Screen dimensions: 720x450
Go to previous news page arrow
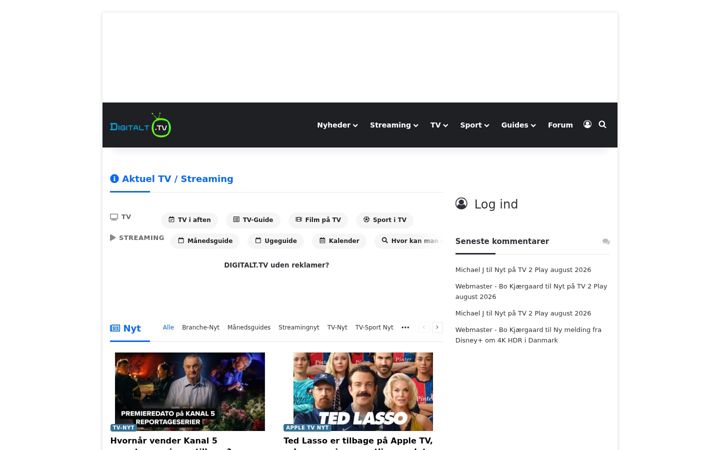(x=424, y=327)
